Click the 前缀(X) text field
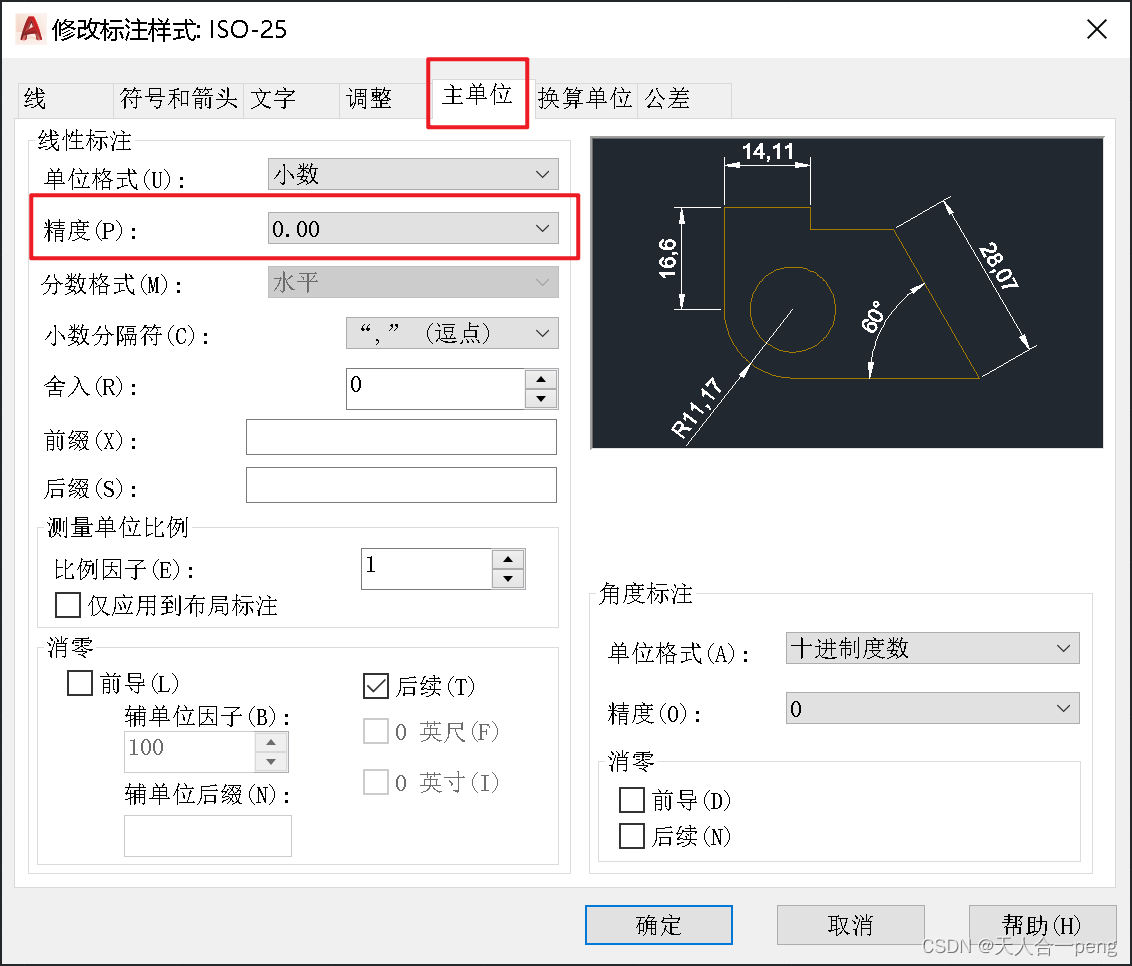Image resolution: width=1132 pixels, height=966 pixels. coord(401,437)
